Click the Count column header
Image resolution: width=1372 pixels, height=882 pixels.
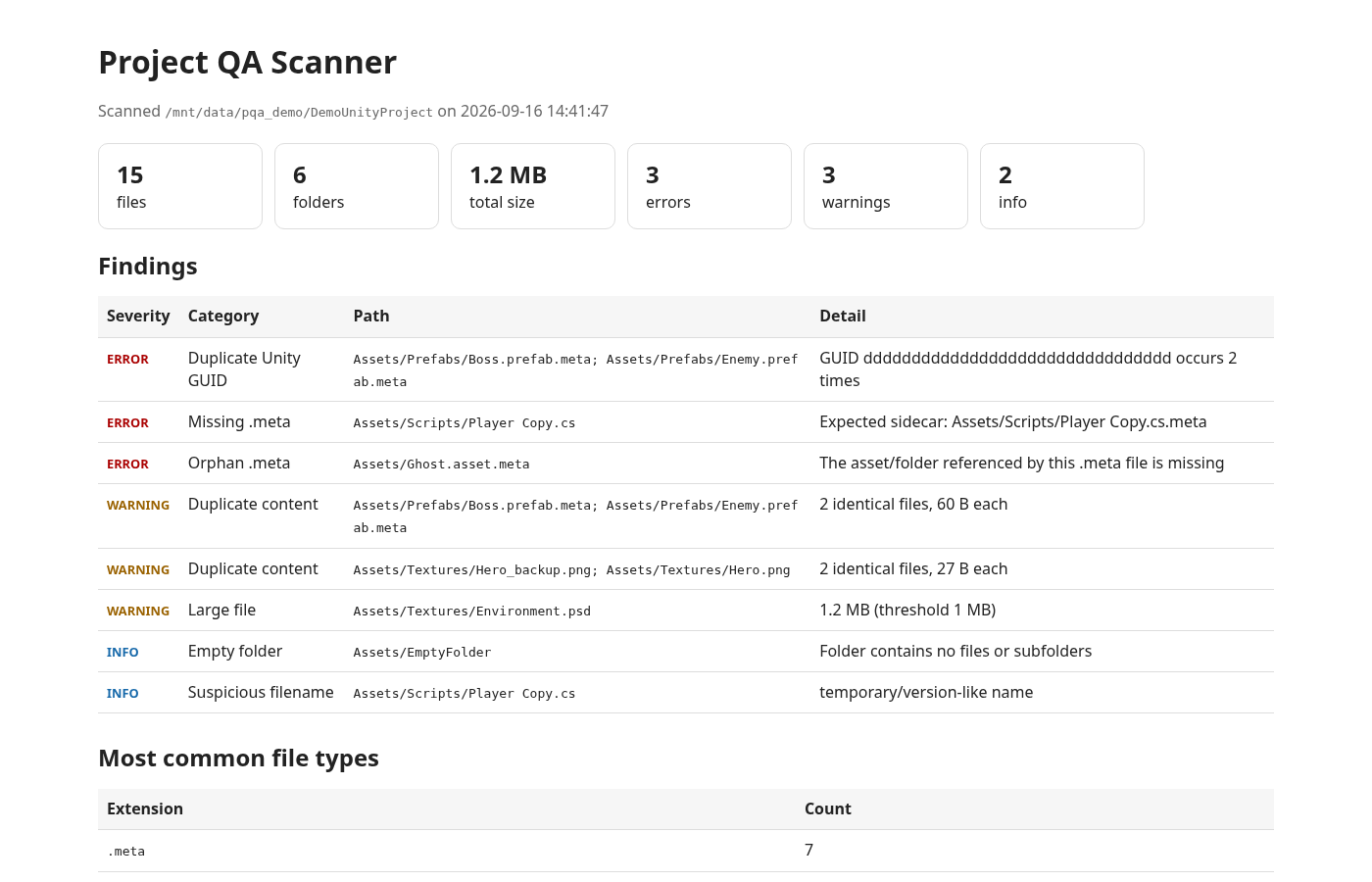click(828, 808)
